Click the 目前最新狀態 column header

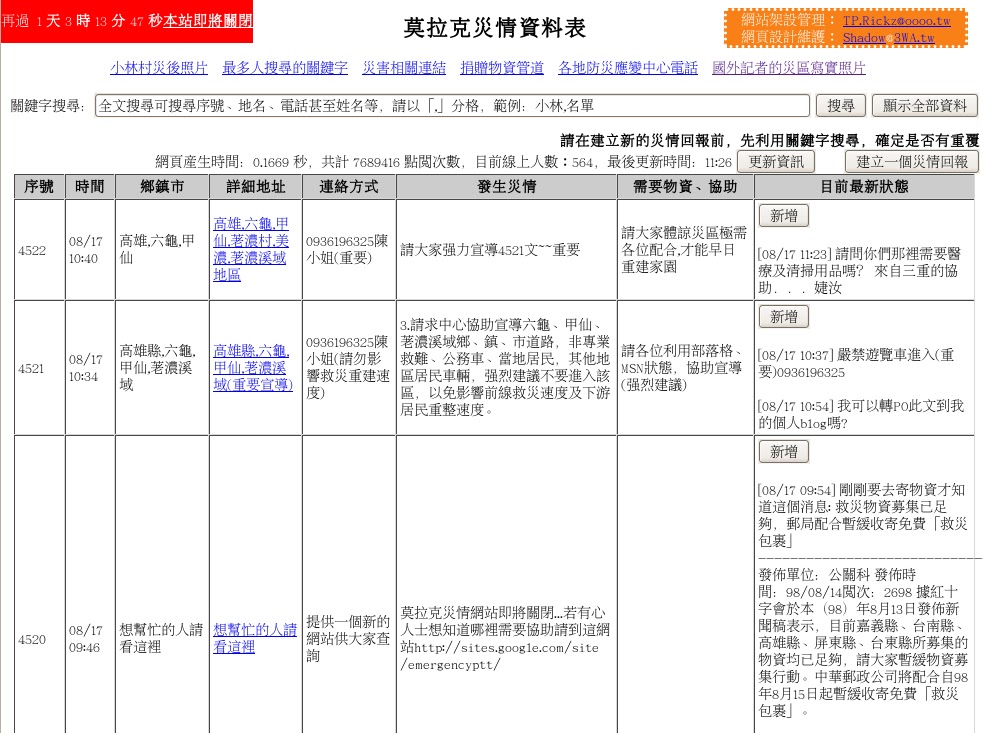click(864, 186)
